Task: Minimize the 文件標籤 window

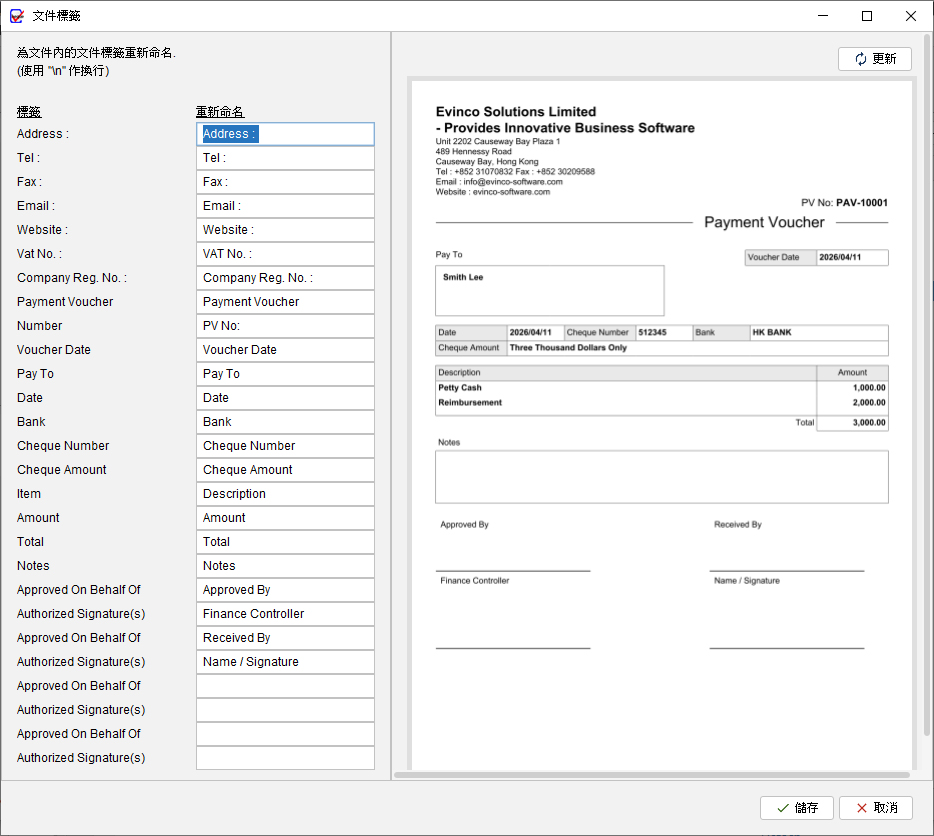Action: (823, 16)
